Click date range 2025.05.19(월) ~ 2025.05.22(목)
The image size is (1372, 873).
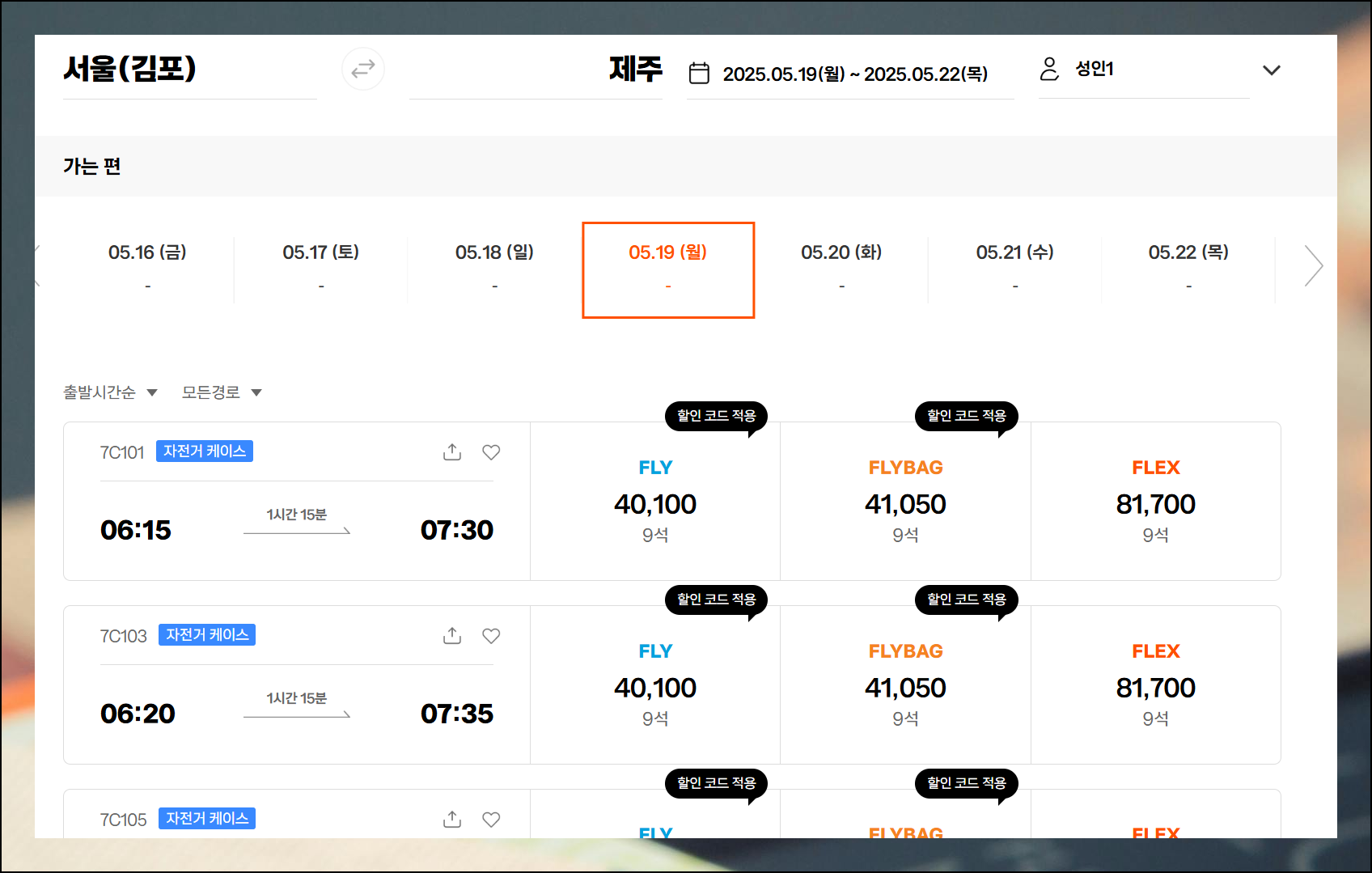coord(855,74)
